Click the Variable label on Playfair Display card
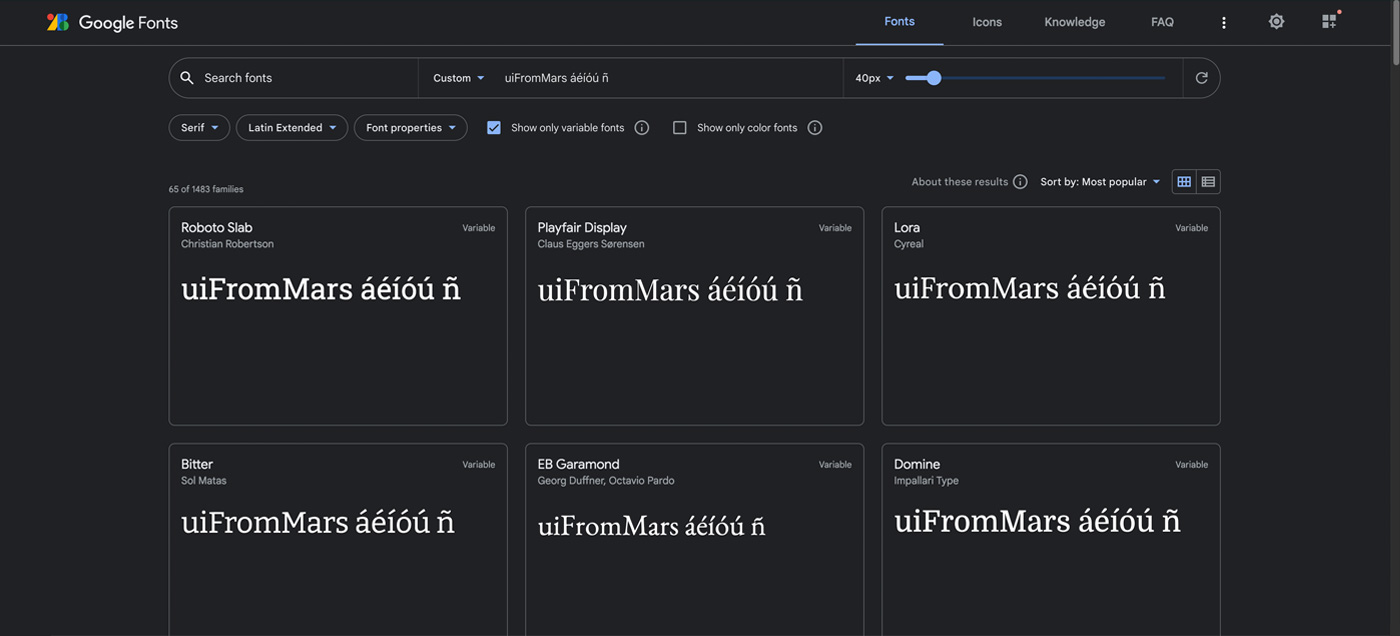This screenshot has width=1400, height=636. [835, 228]
